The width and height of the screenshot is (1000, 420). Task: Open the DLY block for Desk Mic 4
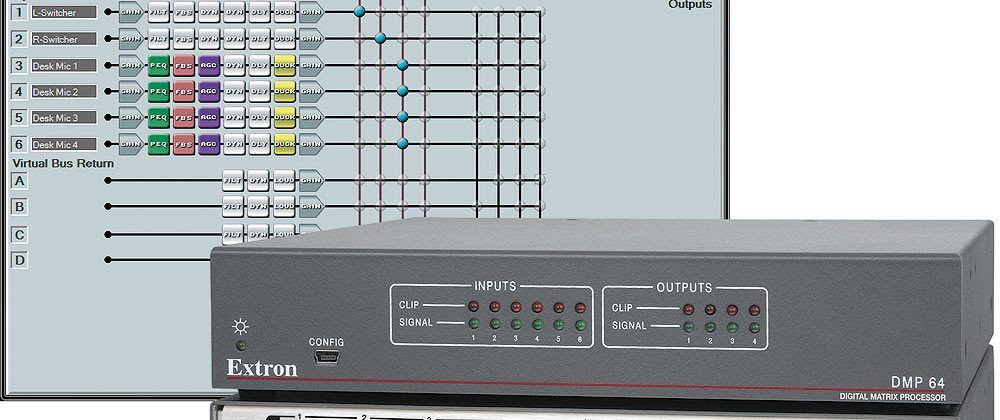260,144
